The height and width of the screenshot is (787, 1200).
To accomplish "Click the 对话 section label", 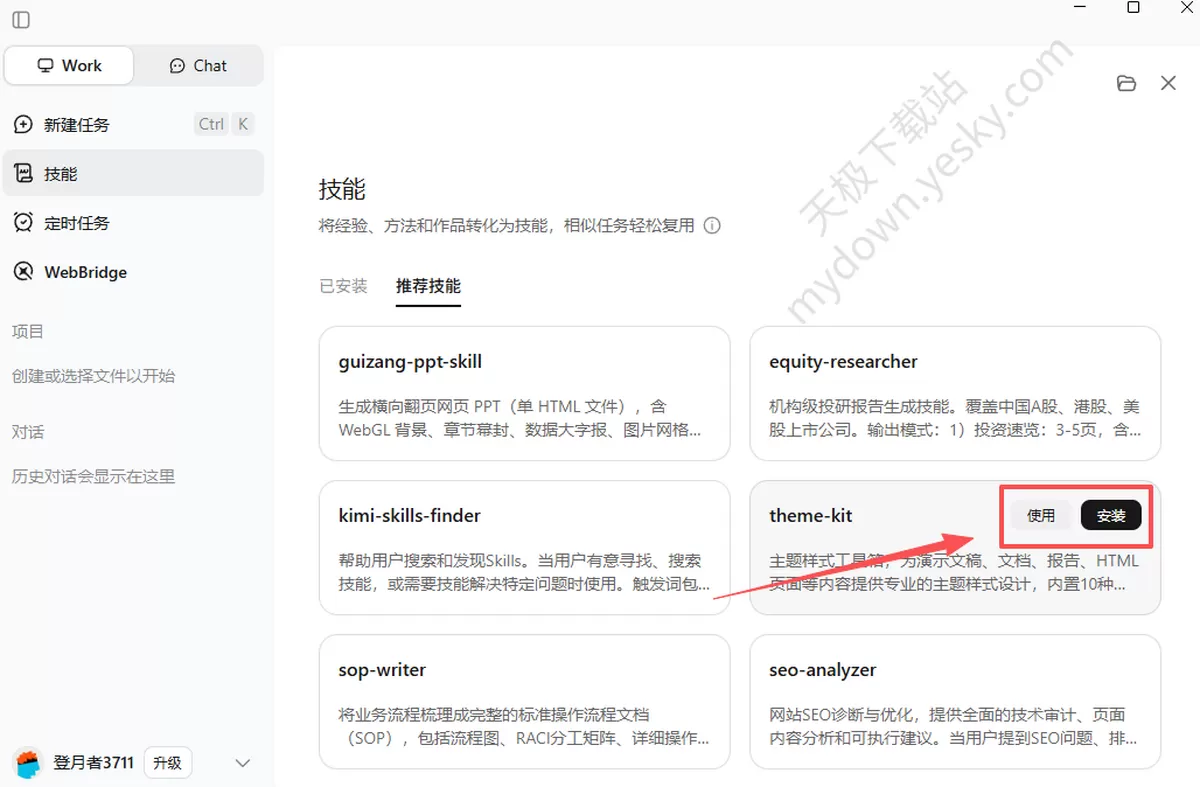I will [x=28, y=432].
